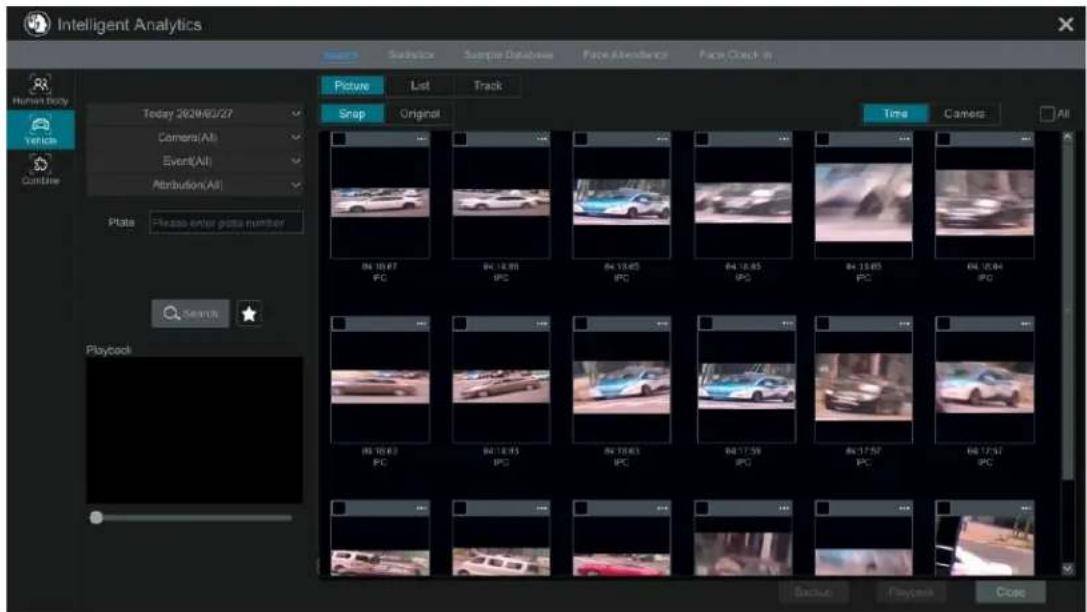Image resolution: width=1087 pixels, height=612 pixels.
Task: Click the Intelligent Analytics logo icon
Action: click(x=37, y=24)
